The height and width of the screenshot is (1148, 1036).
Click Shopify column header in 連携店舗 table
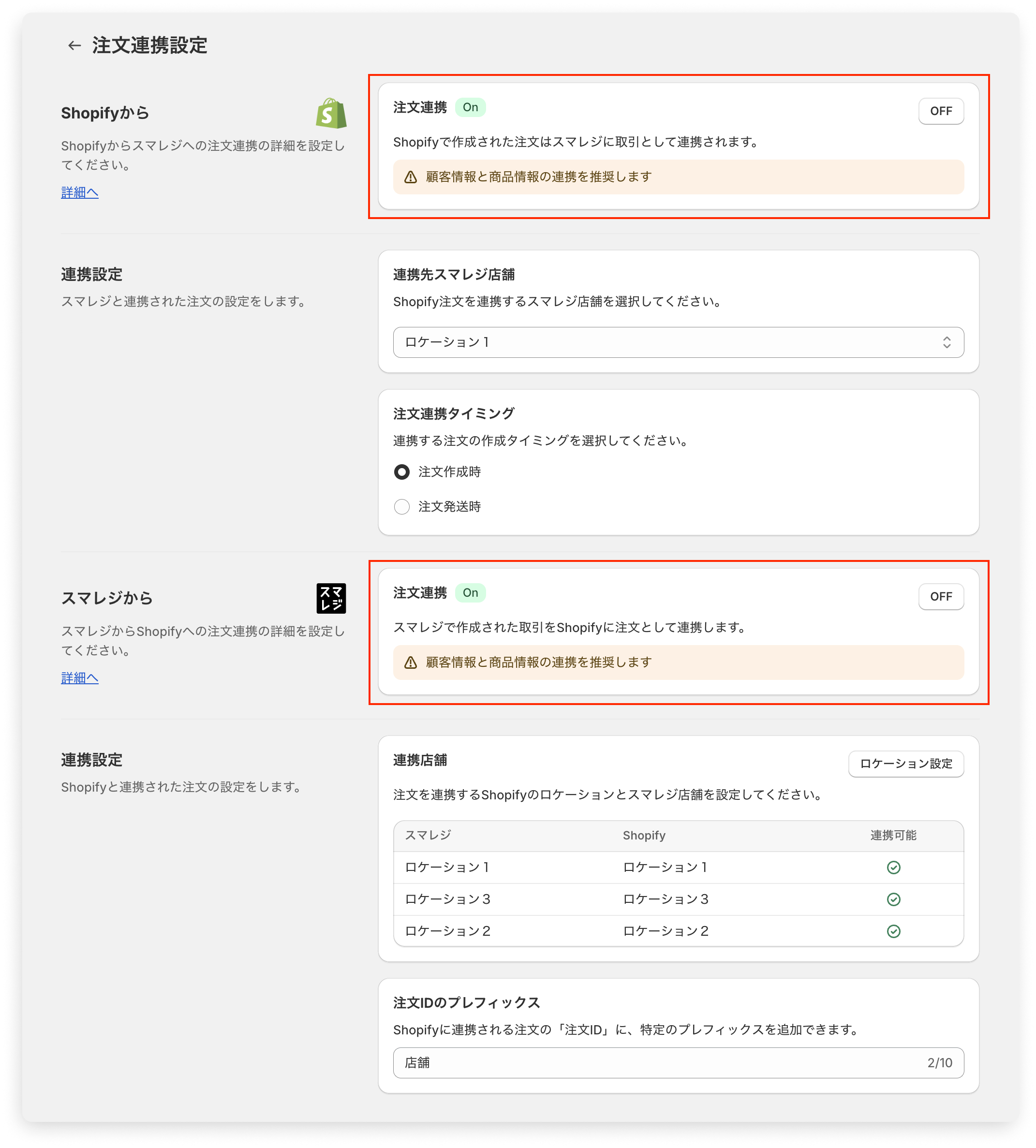tap(644, 835)
